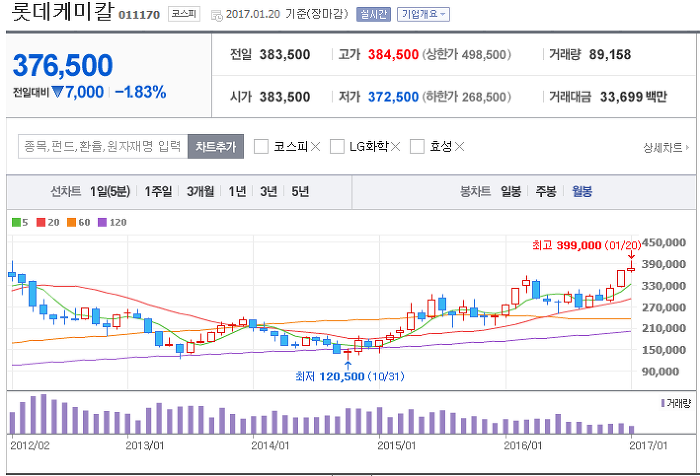Viewport: 700px width, 476px height.
Task: Open the 기업개요 dropdown
Action: pos(423,15)
